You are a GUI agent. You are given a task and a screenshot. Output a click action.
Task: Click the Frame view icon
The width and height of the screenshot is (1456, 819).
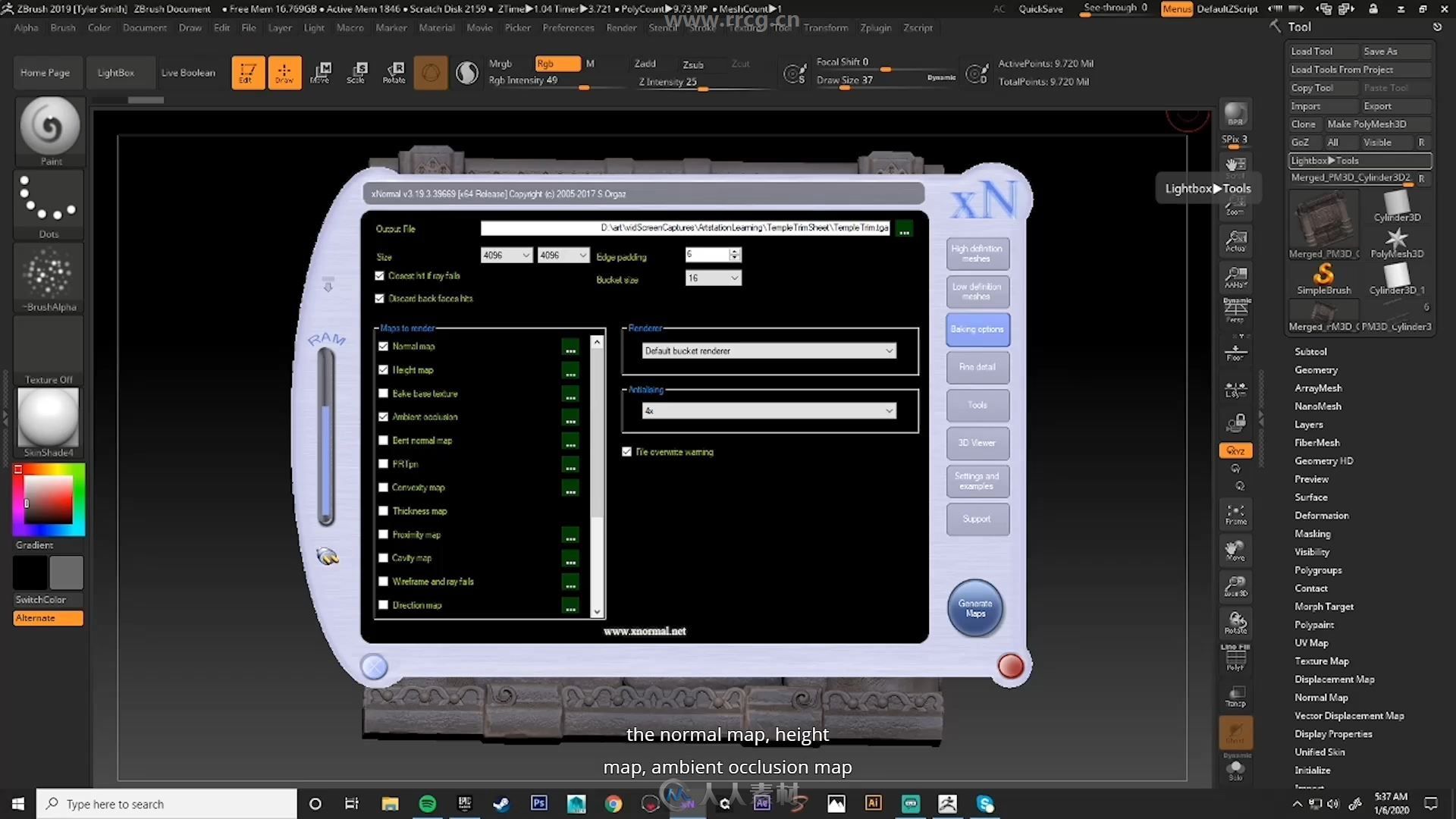(1236, 514)
